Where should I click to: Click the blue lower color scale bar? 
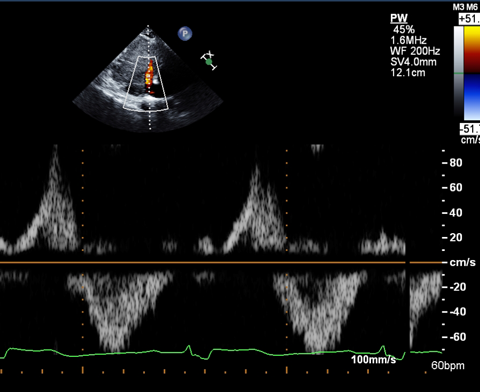point(472,97)
